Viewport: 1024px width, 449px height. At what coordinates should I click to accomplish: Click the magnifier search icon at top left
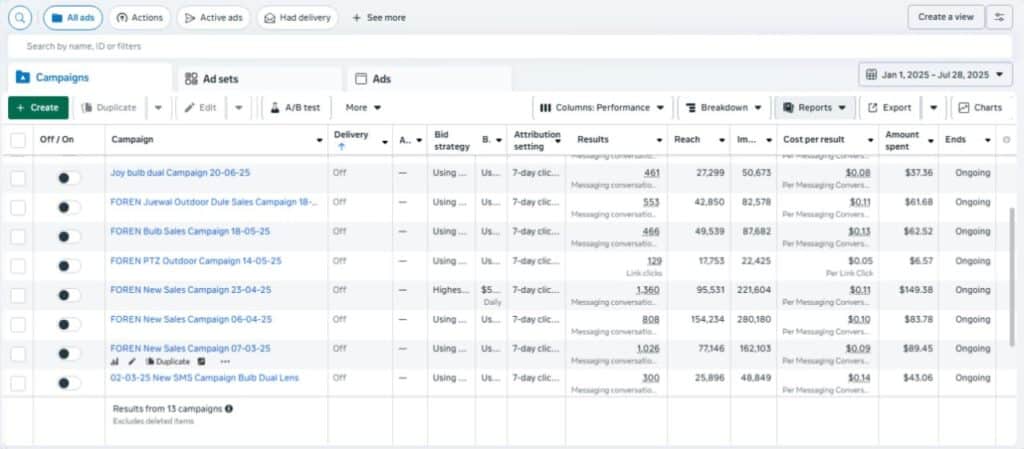coord(21,17)
